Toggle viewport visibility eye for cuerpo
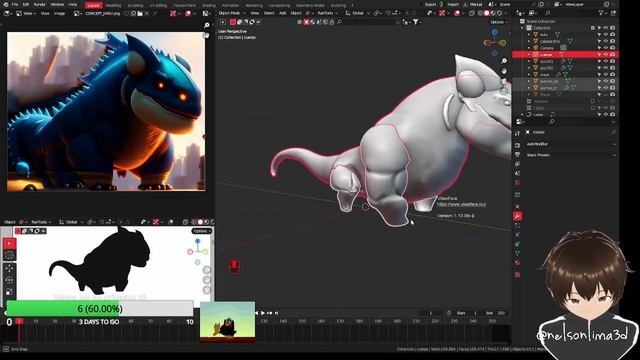This screenshot has width=640, height=360. 606,54
